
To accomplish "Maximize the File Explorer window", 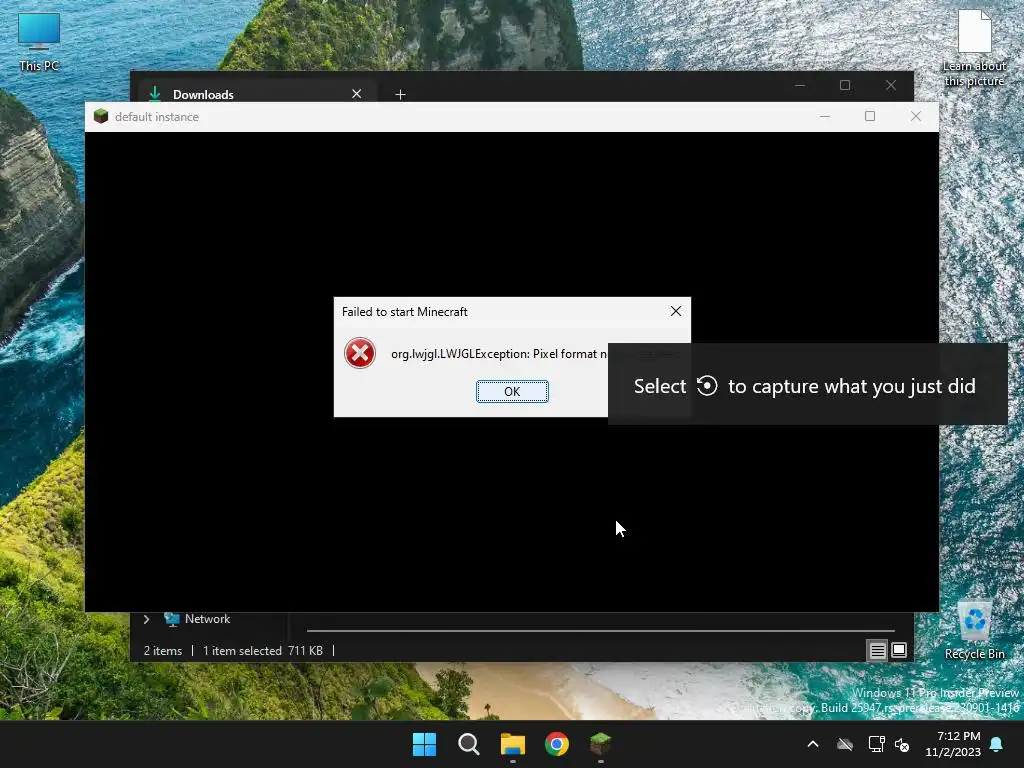I will [x=845, y=85].
